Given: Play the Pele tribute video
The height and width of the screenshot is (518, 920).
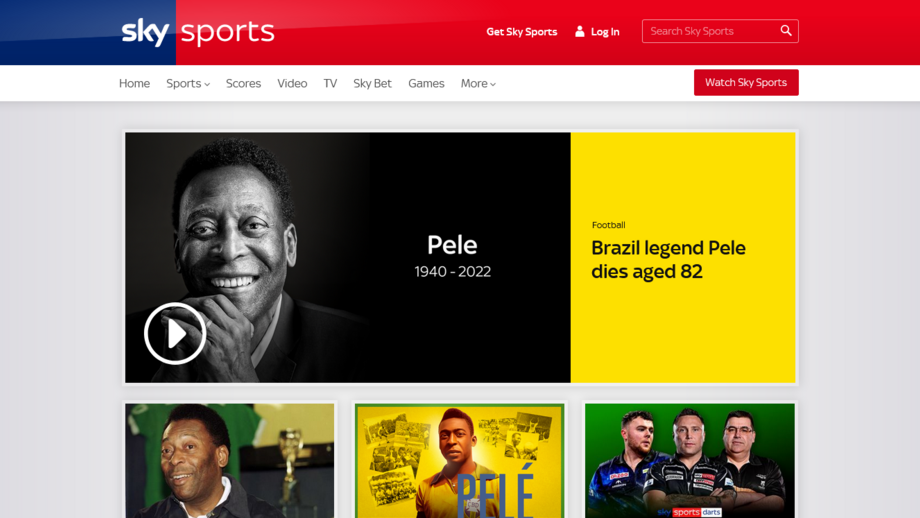Looking at the screenshot, I should pos(175,333).
